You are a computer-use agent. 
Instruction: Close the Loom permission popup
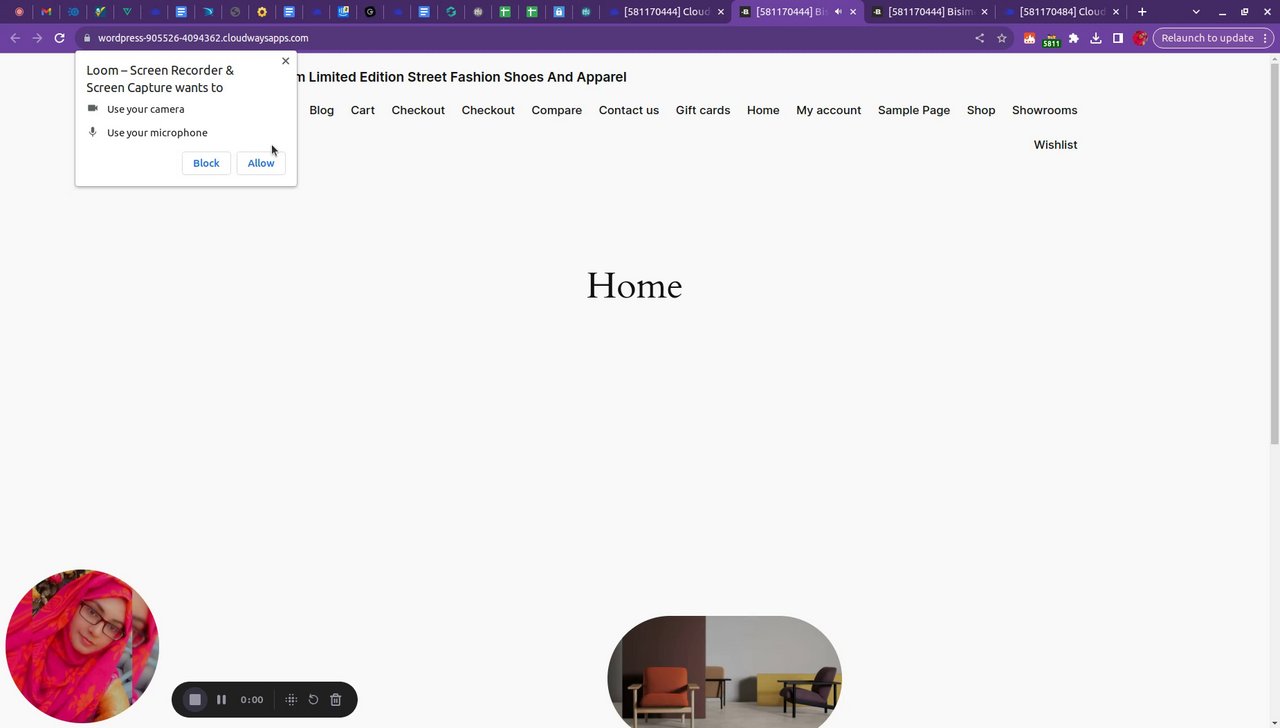click(x=285, y=61)
